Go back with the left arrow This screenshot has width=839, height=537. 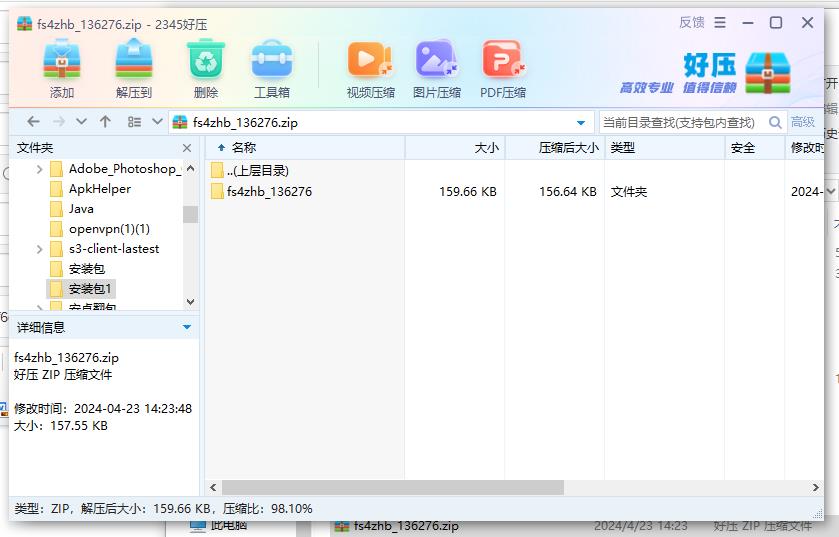(33, 122)
